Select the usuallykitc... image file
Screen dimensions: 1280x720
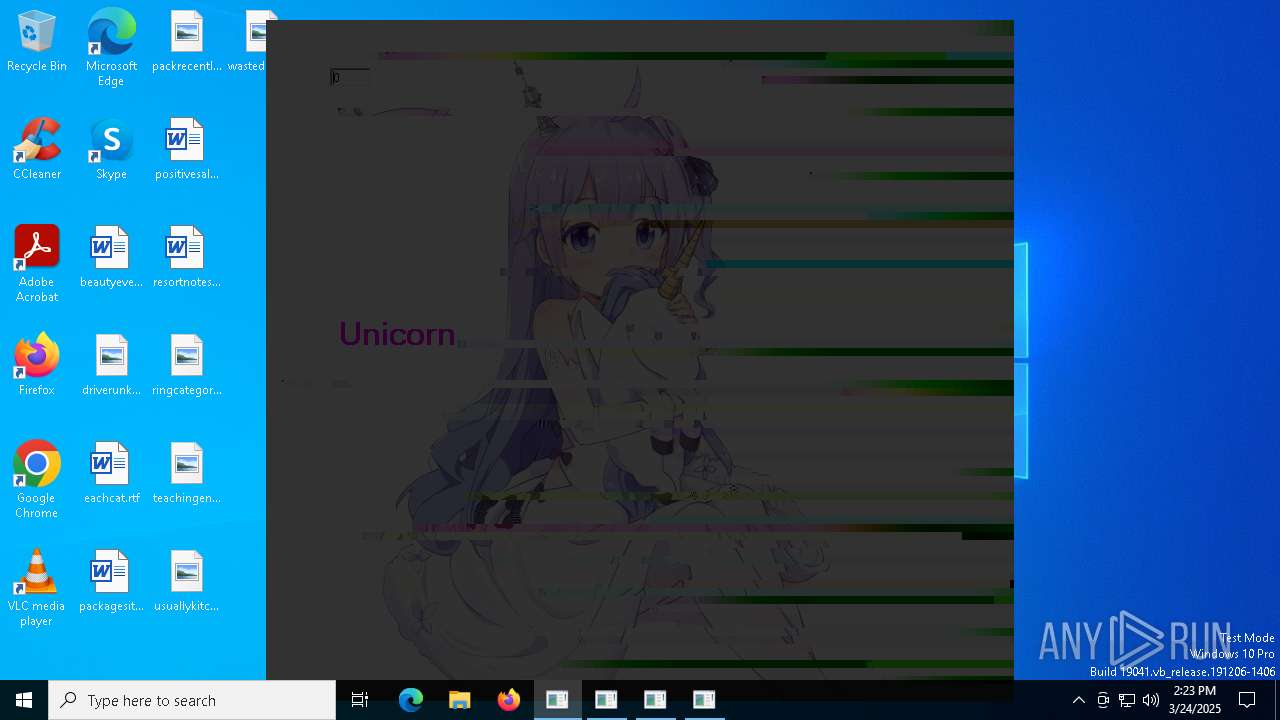[x=186, y=582]
